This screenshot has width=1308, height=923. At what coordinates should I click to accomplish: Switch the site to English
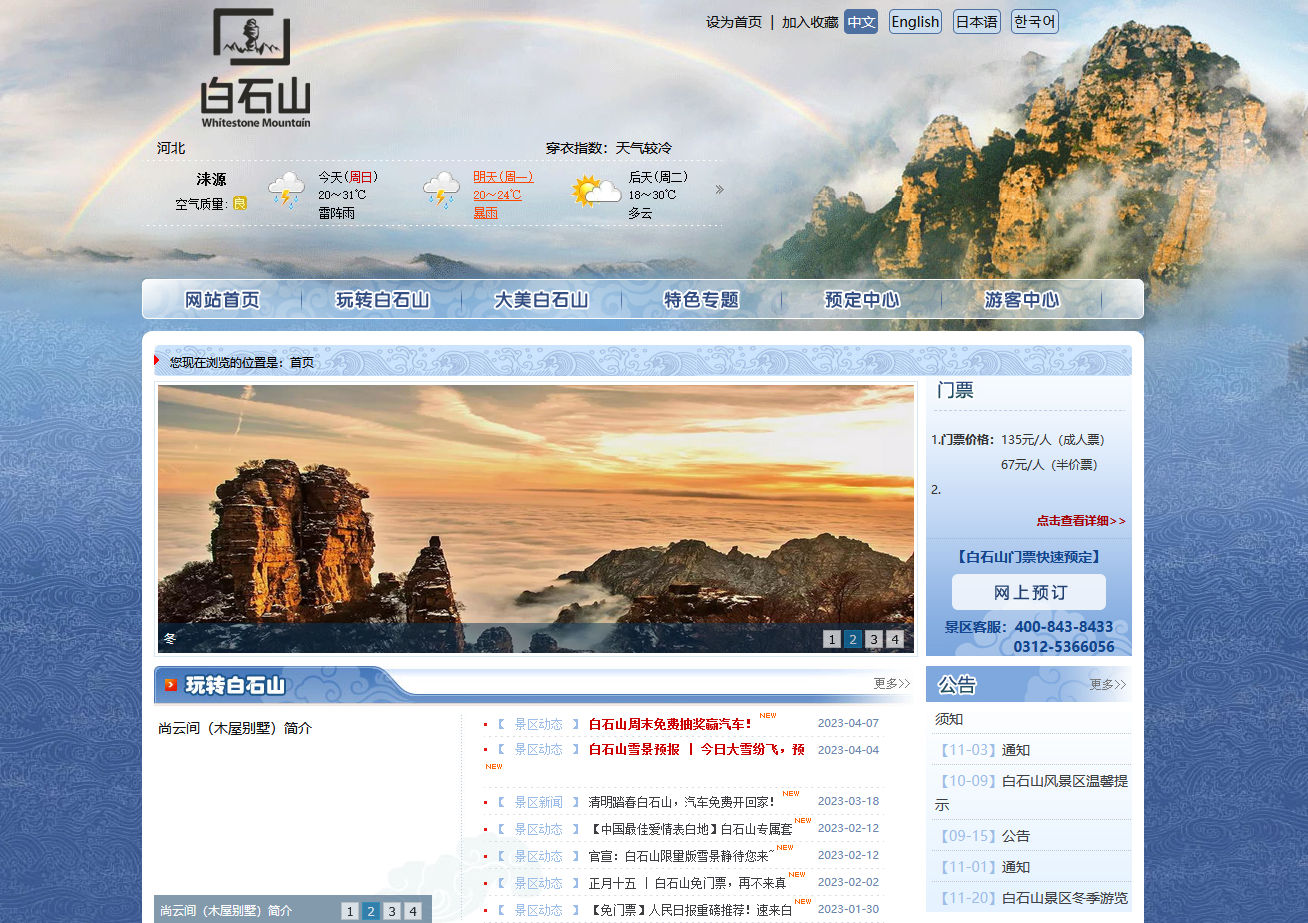[914, 21]
